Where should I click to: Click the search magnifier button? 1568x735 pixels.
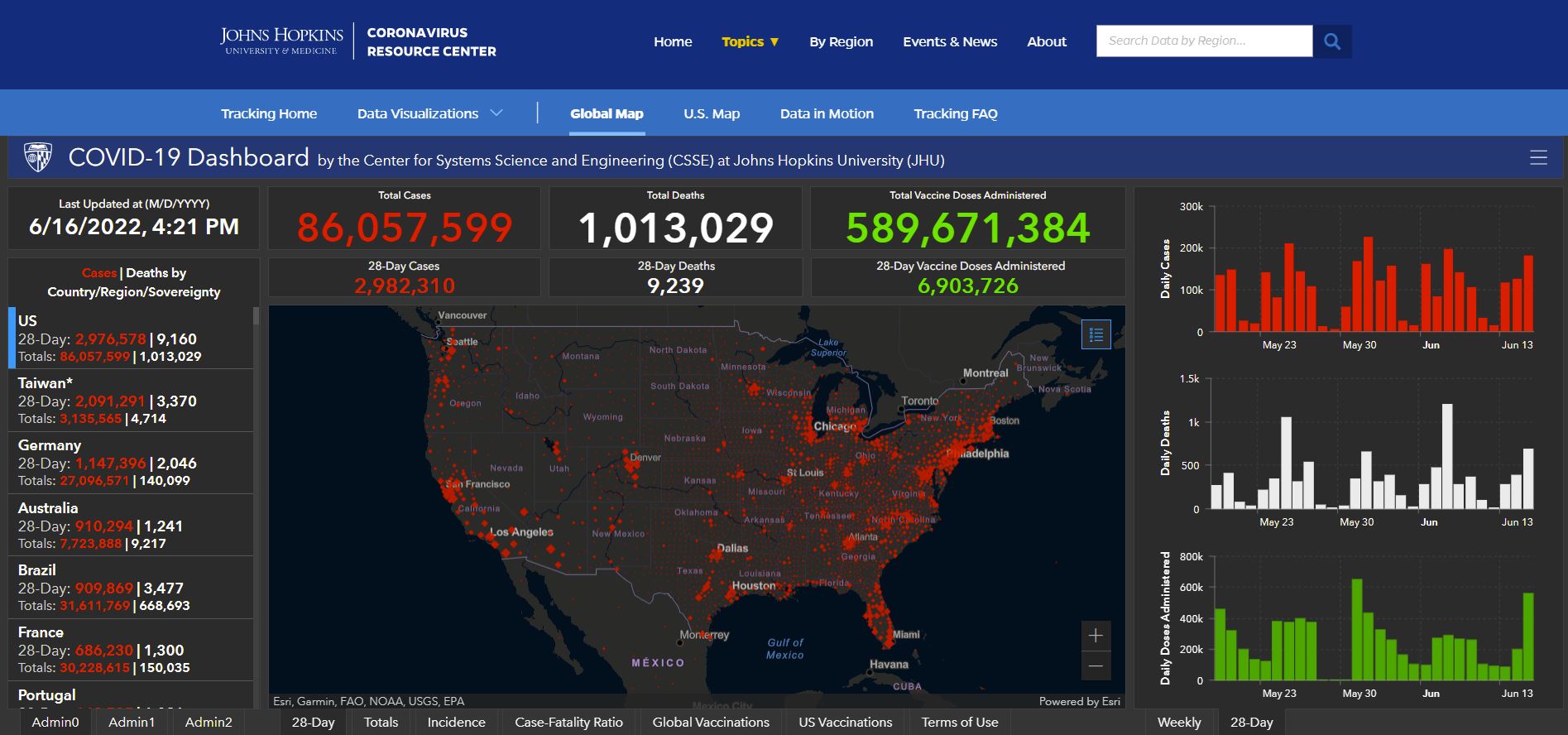point(1332,41)
